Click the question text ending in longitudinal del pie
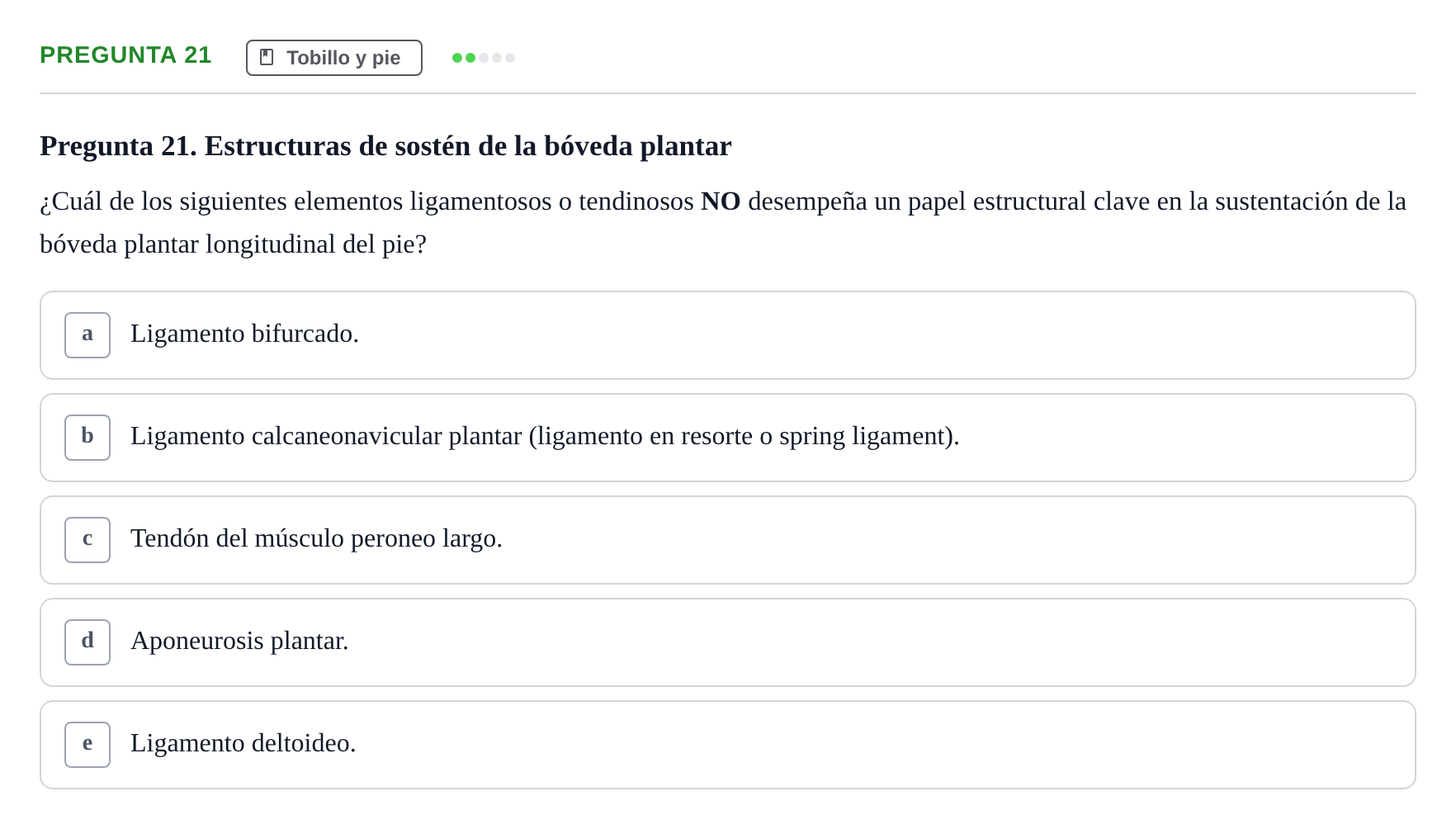The width and height of the screenshot is (1456, 829). (723, 223)
